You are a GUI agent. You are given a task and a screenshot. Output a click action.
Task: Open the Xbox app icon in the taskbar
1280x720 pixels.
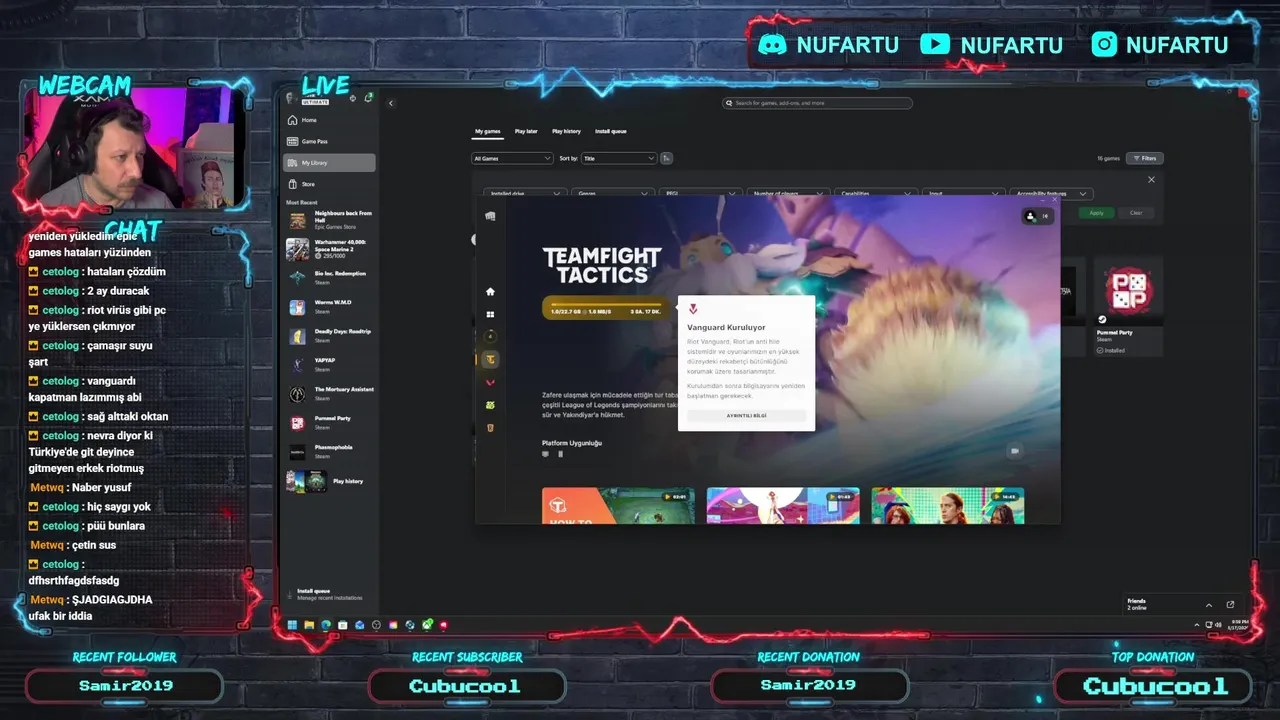(x=427, y=625)
